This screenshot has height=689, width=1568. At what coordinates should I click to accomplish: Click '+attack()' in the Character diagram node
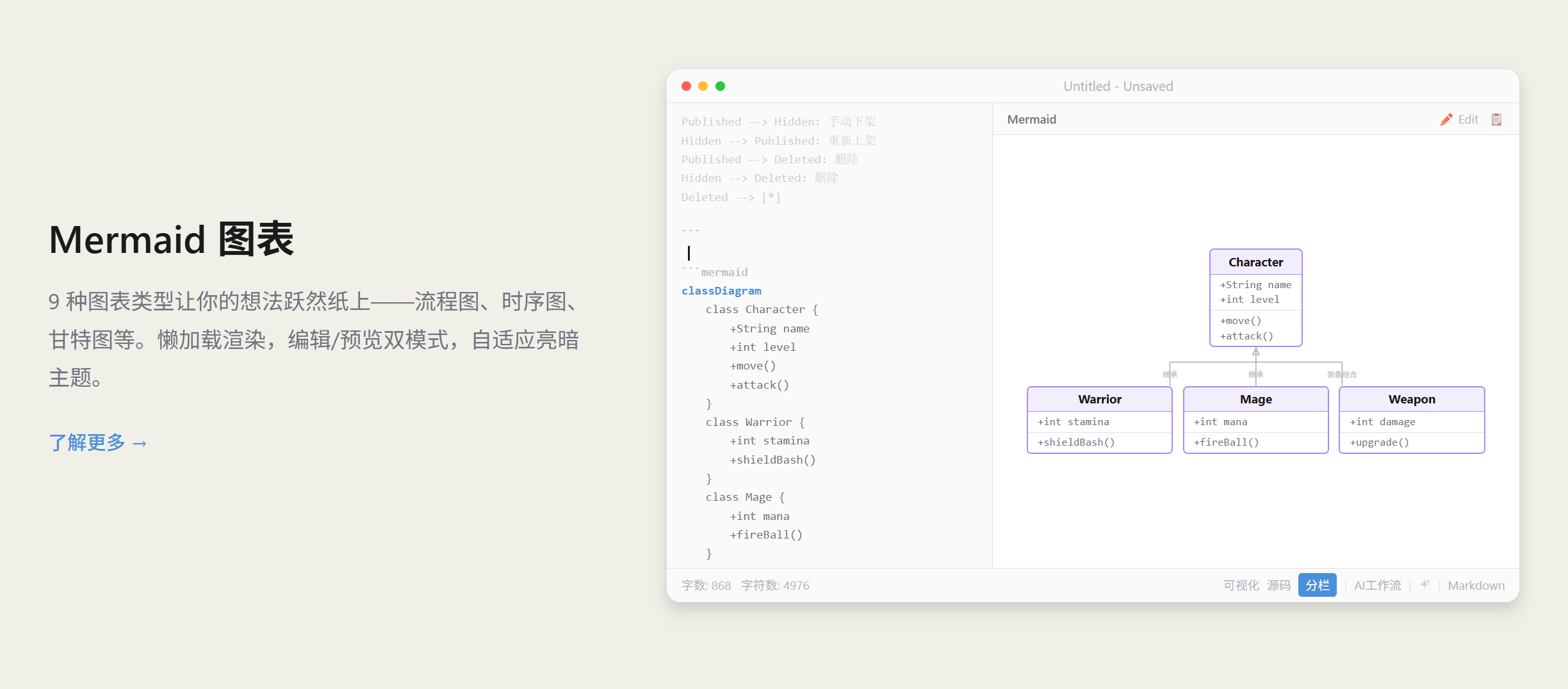coord(1246,336)
